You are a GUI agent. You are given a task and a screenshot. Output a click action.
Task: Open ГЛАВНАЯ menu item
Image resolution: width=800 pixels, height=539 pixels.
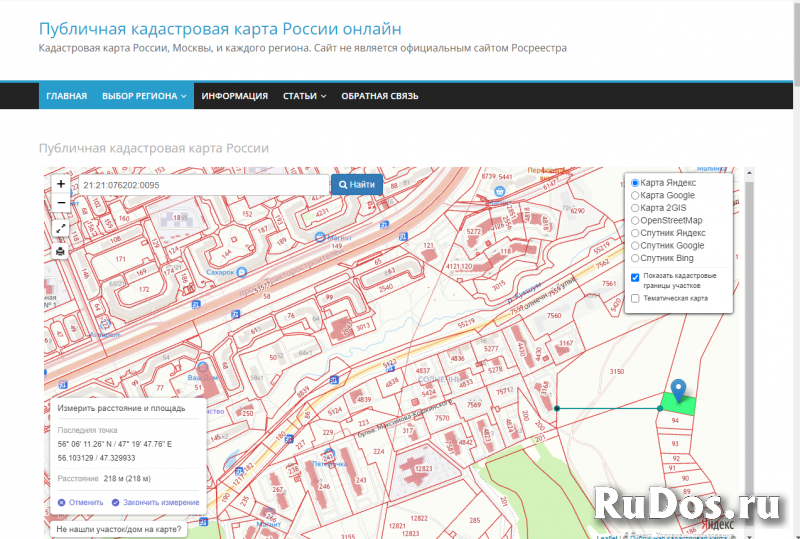67,96
